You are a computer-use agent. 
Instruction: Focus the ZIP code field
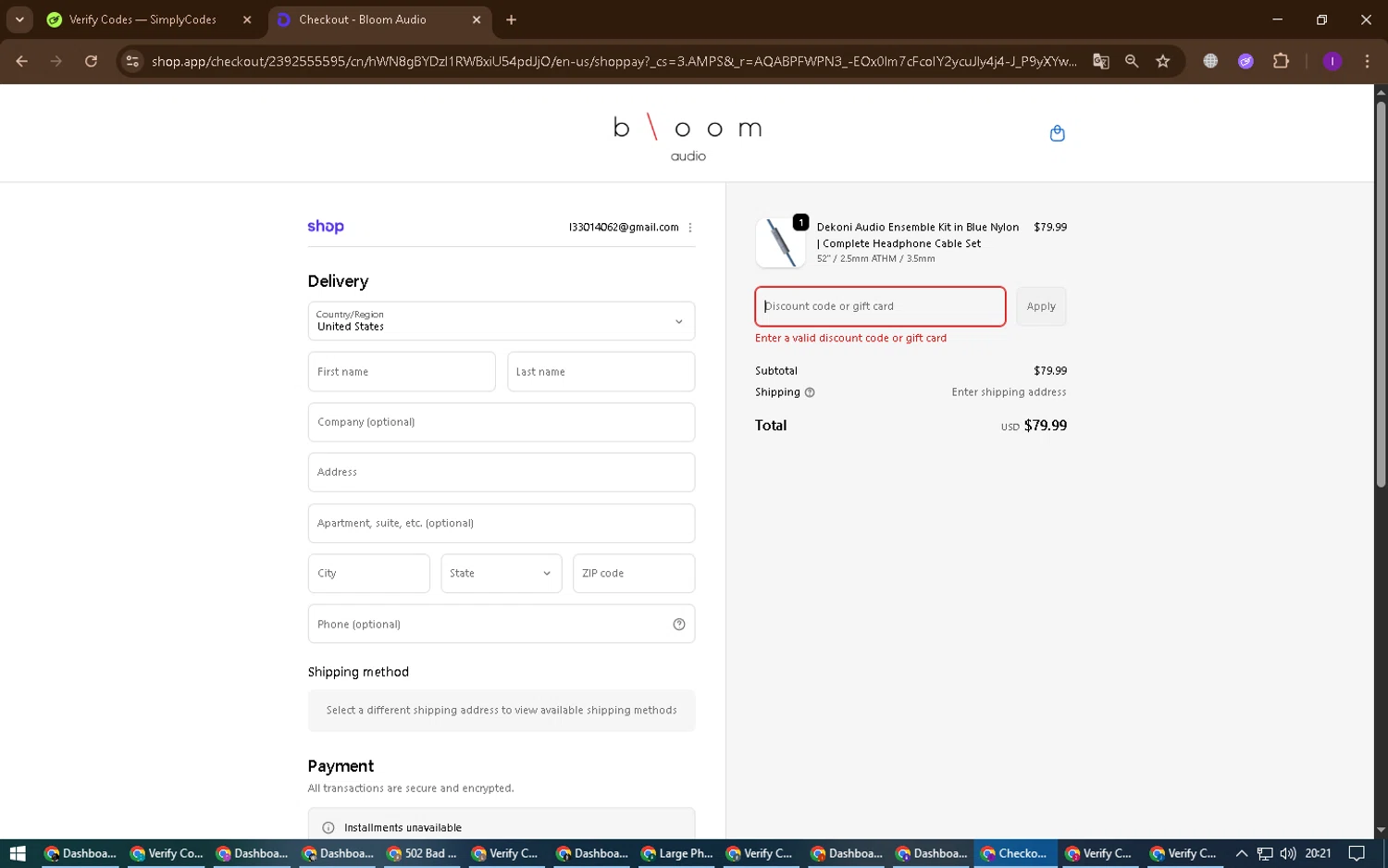coord(634,574)
